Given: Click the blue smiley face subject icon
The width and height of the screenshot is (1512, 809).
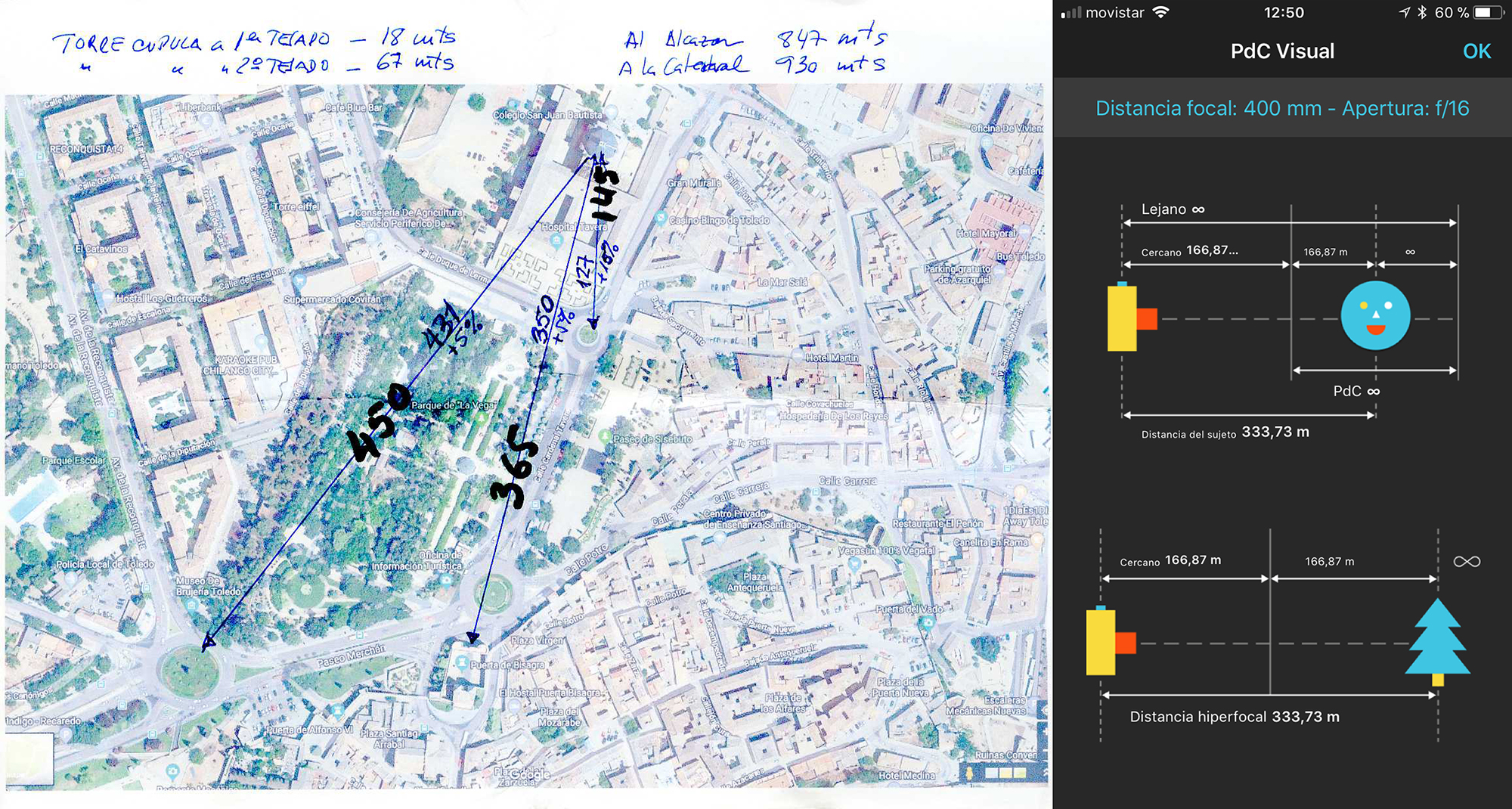Looking at the screenshot, I should click(1374, 316).
